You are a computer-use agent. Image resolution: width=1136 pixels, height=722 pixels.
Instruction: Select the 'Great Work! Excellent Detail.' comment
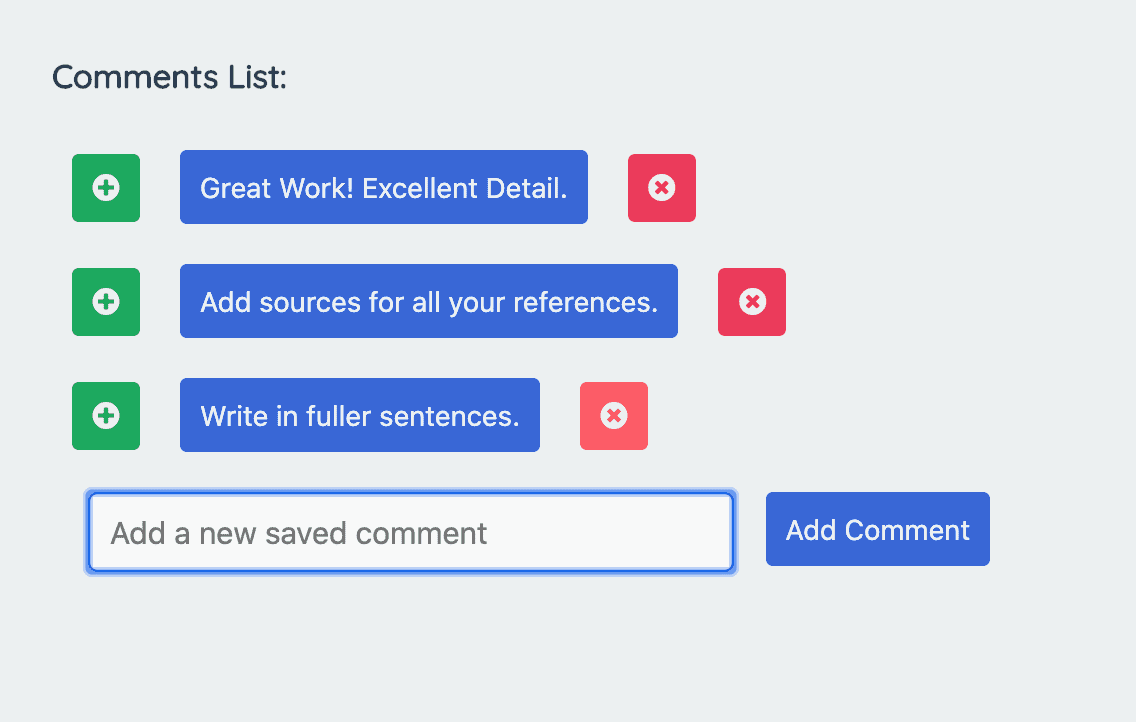point(383,188)
